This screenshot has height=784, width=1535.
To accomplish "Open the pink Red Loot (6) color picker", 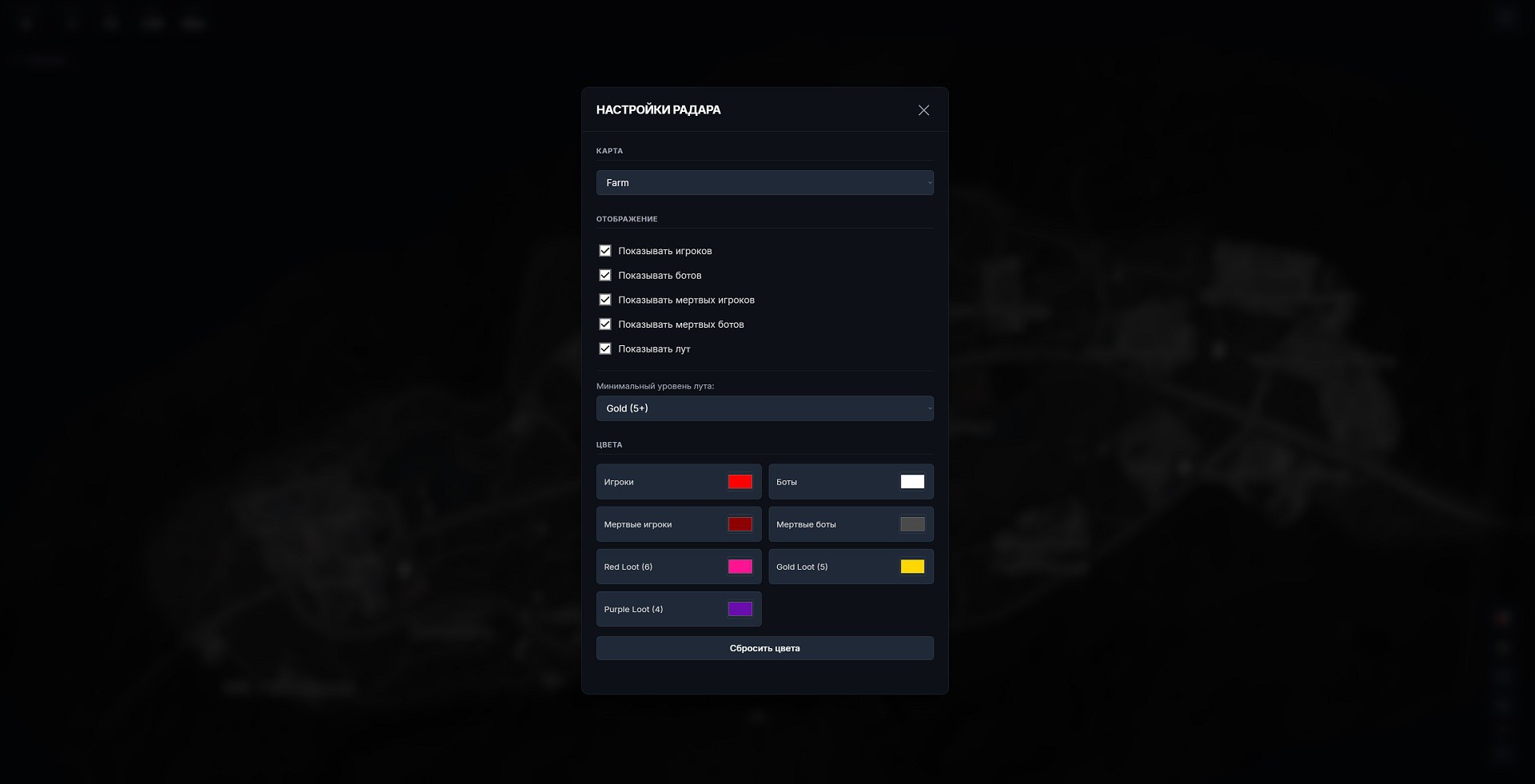I will (x=740, y=567).
